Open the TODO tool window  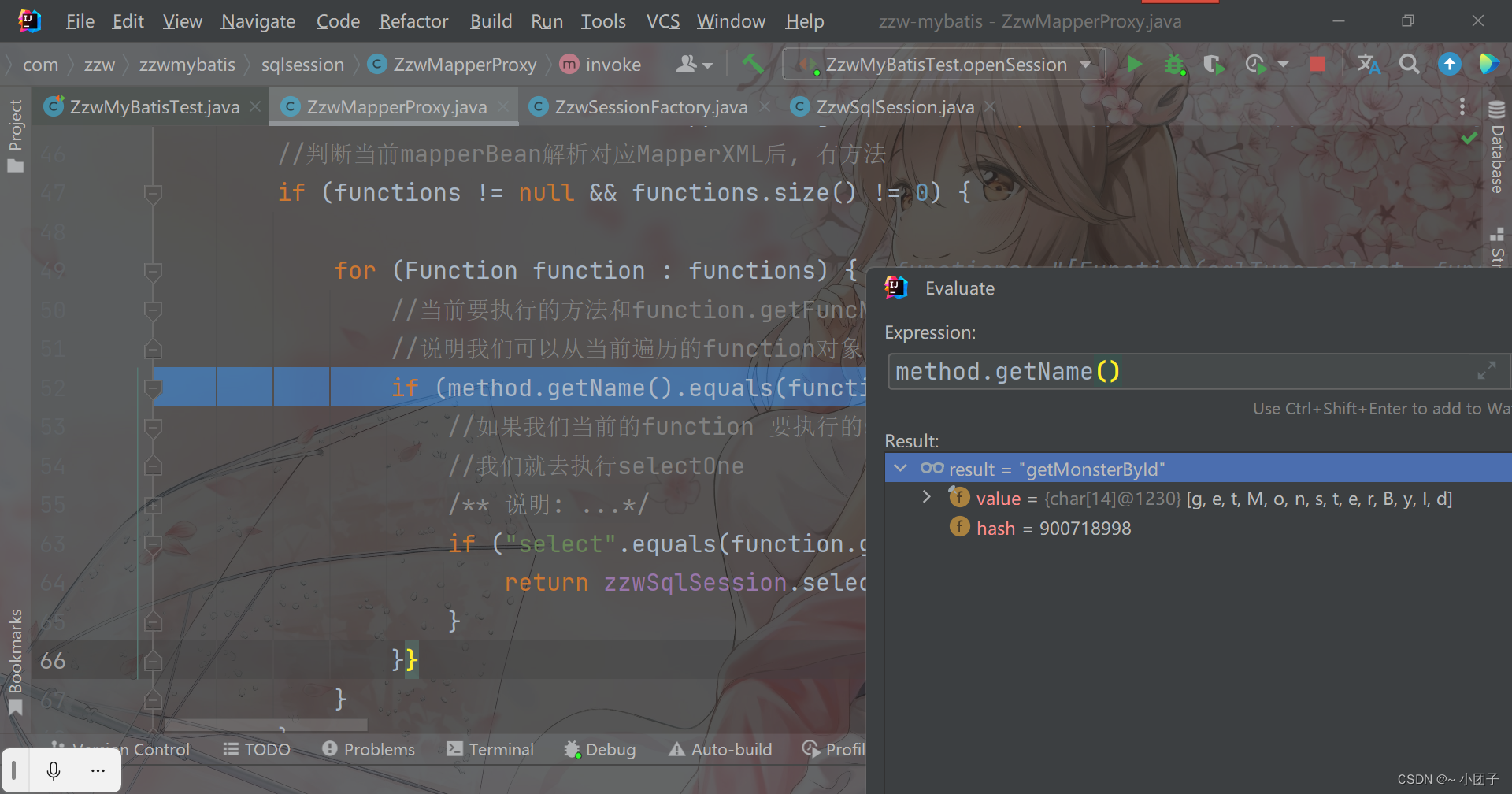257,749
